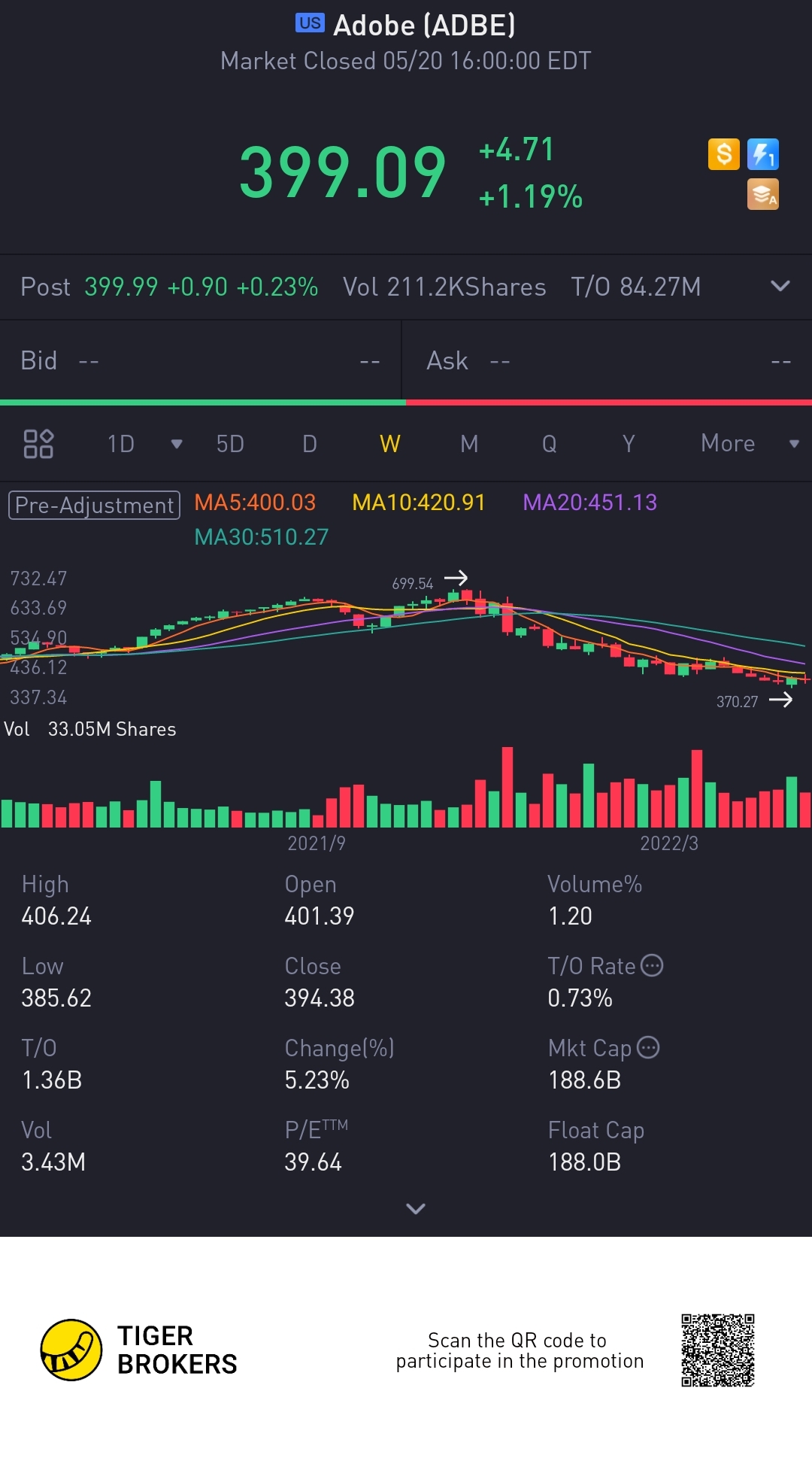Switch to the M monthly chart tab
The image size is (812, 1464).
[x=469, y=444]
